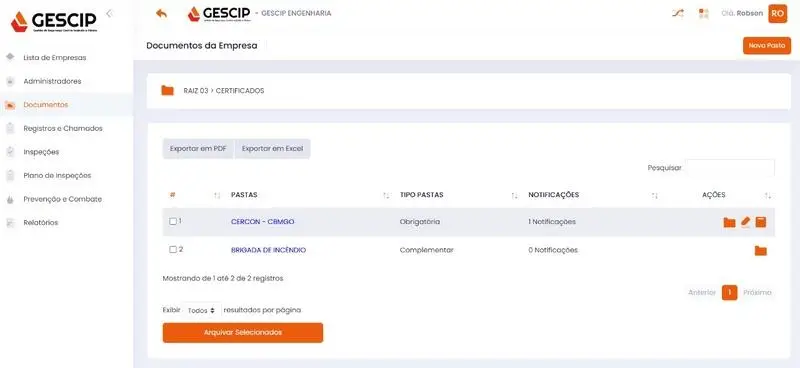Click pencil edit icon in CERCON row
800x368 pixels.
click(x=745, y=222)
